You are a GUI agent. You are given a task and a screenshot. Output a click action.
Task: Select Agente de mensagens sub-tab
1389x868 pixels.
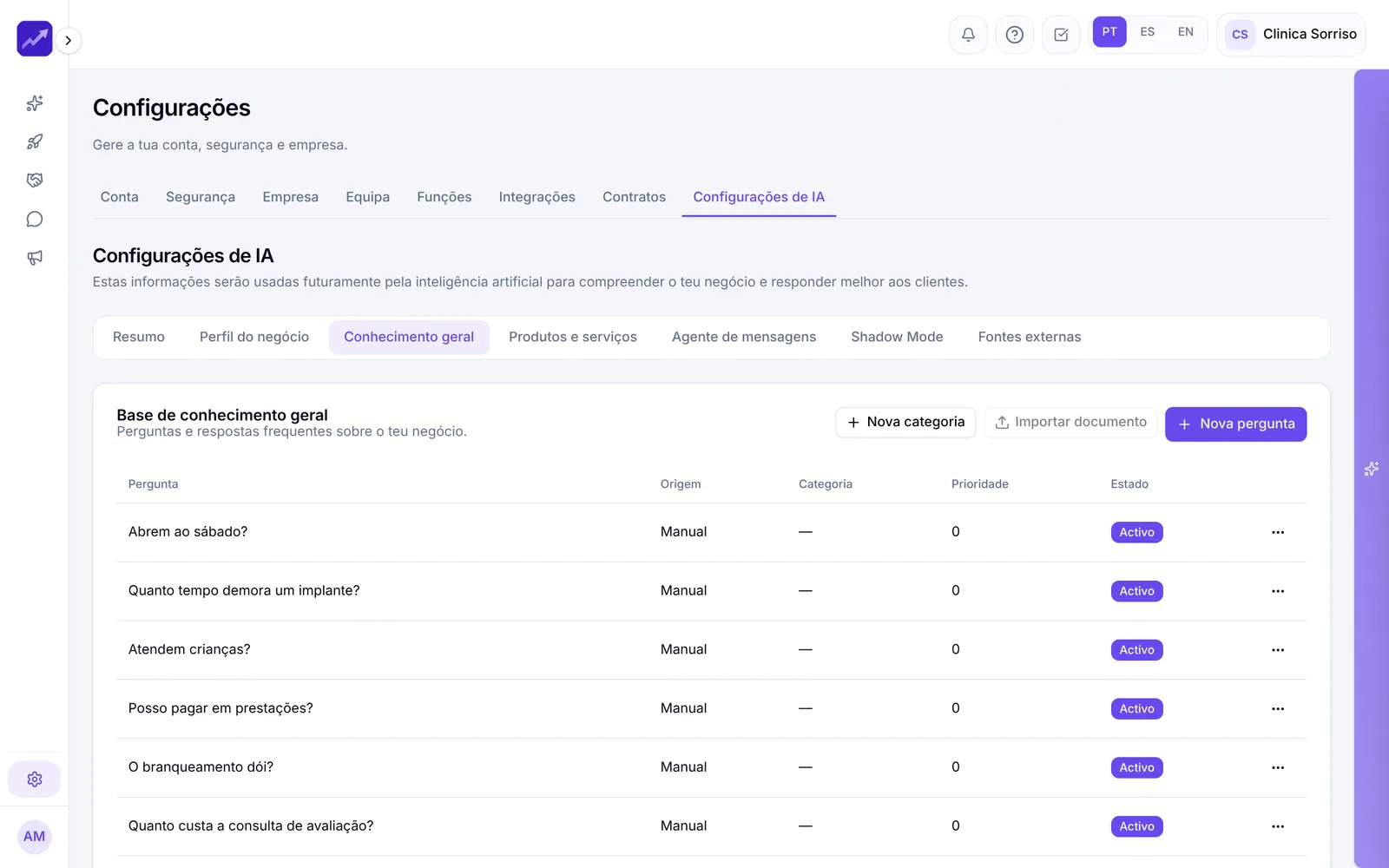pyautogui.click(x=744, y=337)
